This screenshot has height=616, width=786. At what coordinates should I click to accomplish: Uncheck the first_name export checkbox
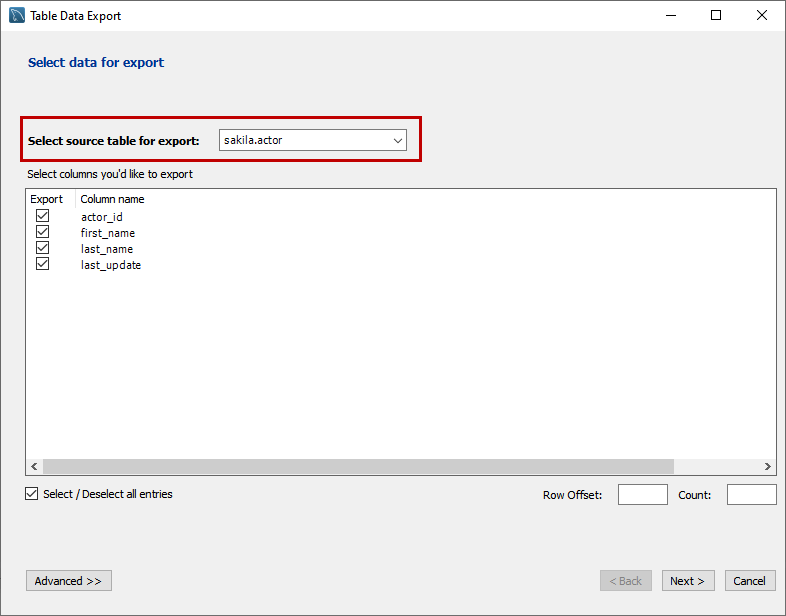(x=43, y=232)
